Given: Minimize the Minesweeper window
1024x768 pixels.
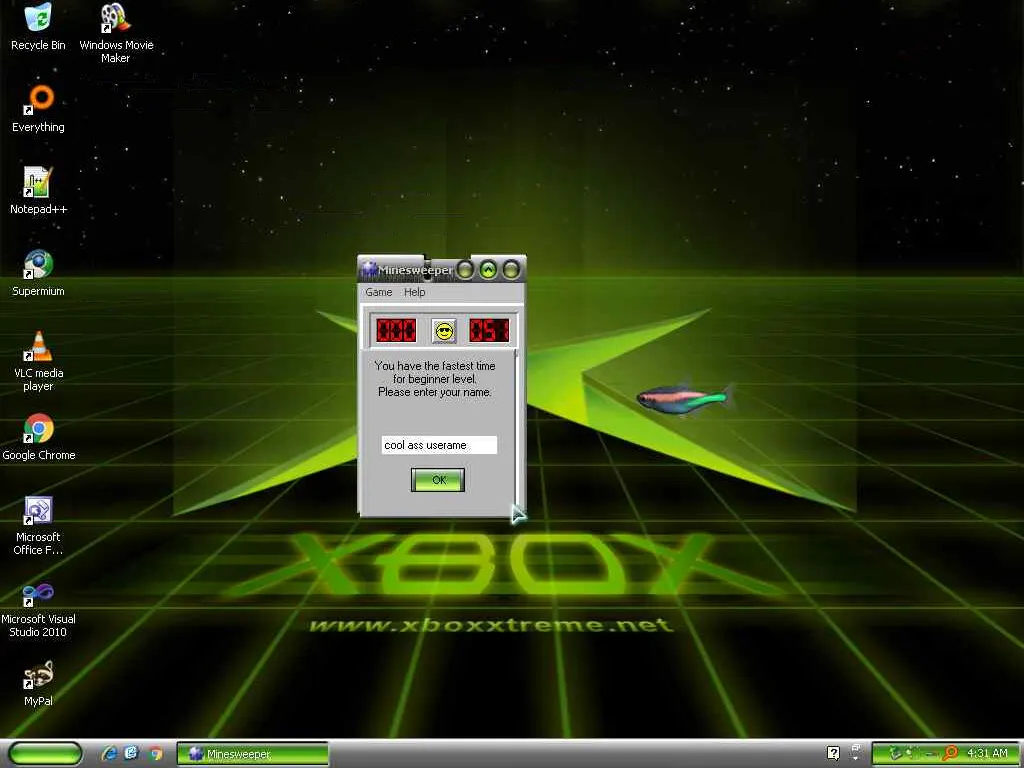Looking at the screenshot, I should [x=465, y=269].
